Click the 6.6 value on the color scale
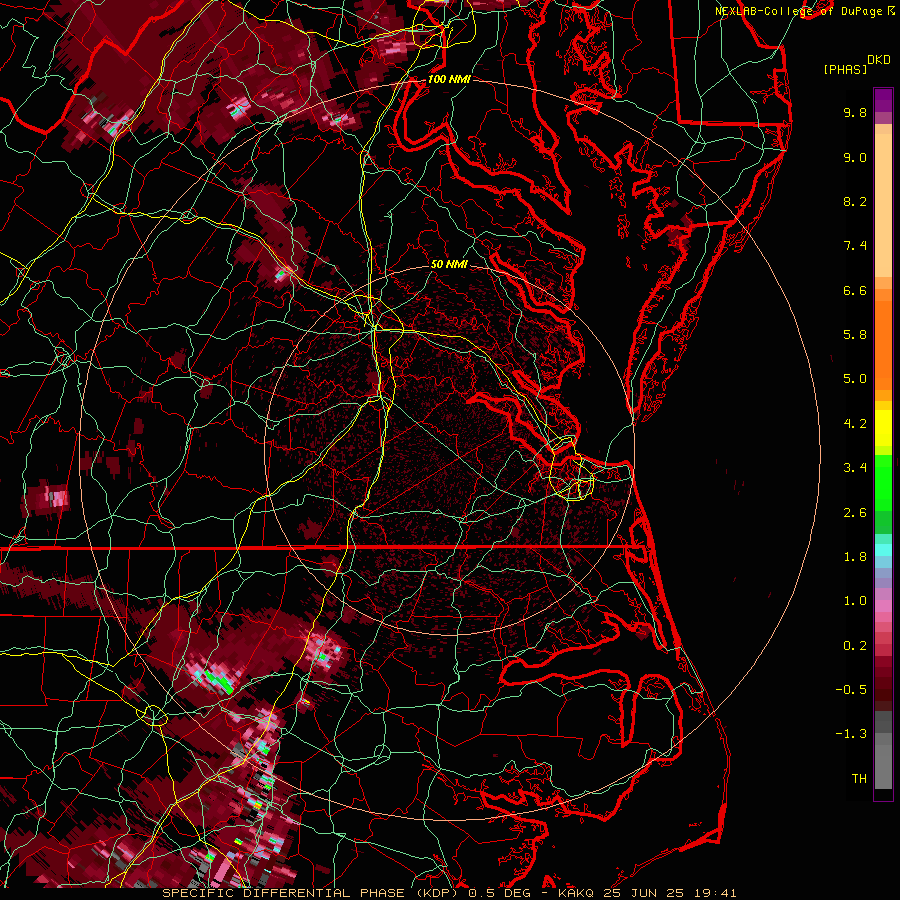The image size is (900, 900). tap(855, 290)
